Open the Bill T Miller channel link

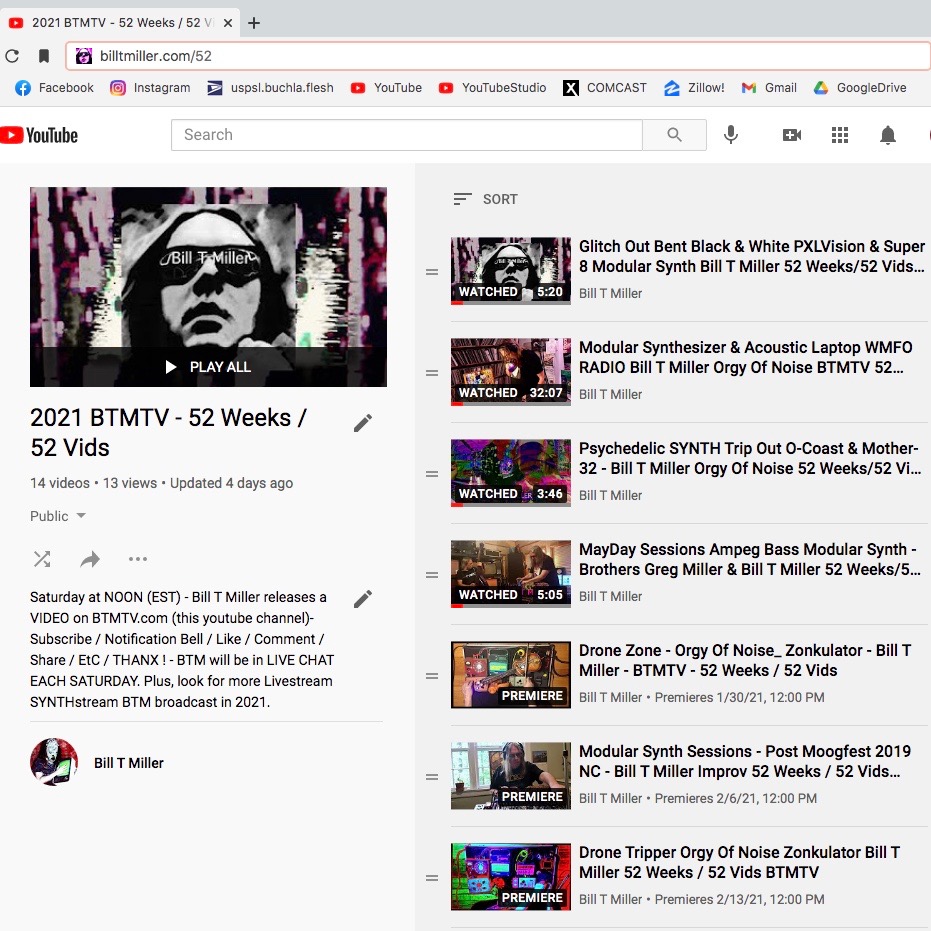click(x=128, y=762)
